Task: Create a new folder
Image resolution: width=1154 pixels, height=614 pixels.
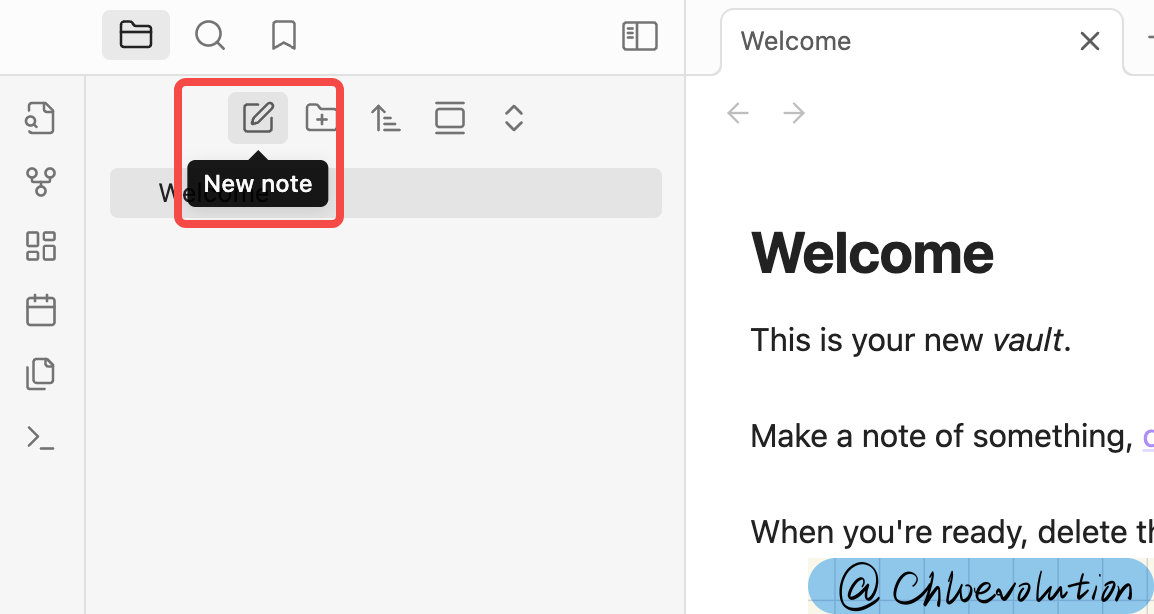Action: pyautogui.click(x=322, y=118)
